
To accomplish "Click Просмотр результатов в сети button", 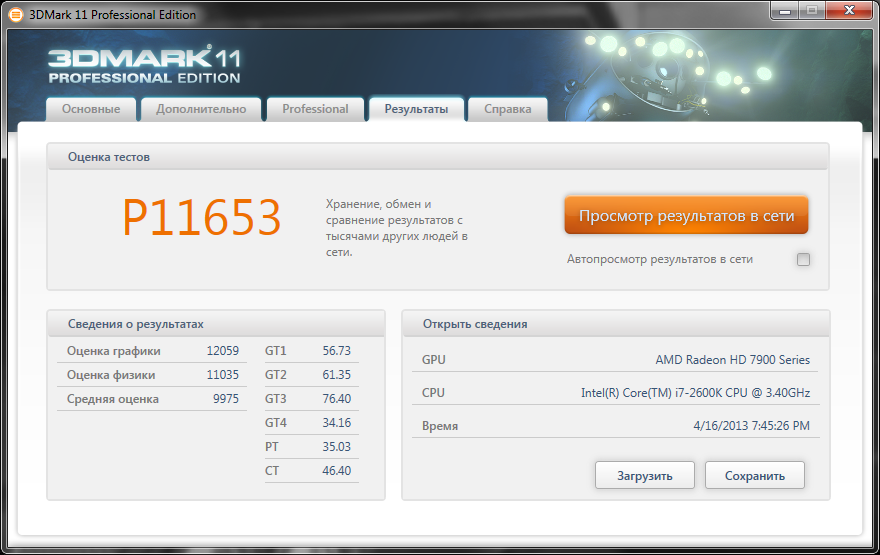I will (x=686, y=215).
